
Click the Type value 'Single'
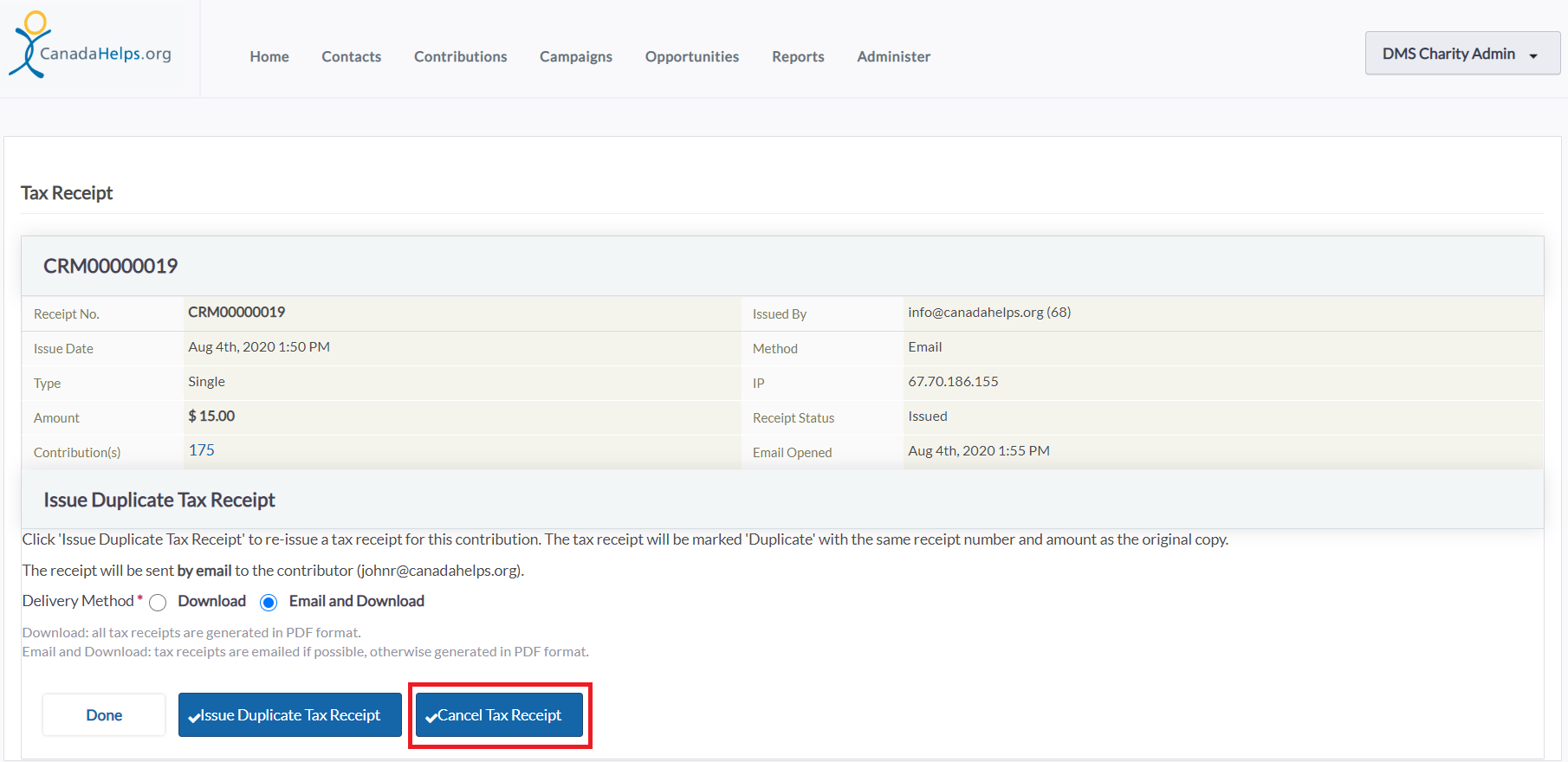(206, 381)
